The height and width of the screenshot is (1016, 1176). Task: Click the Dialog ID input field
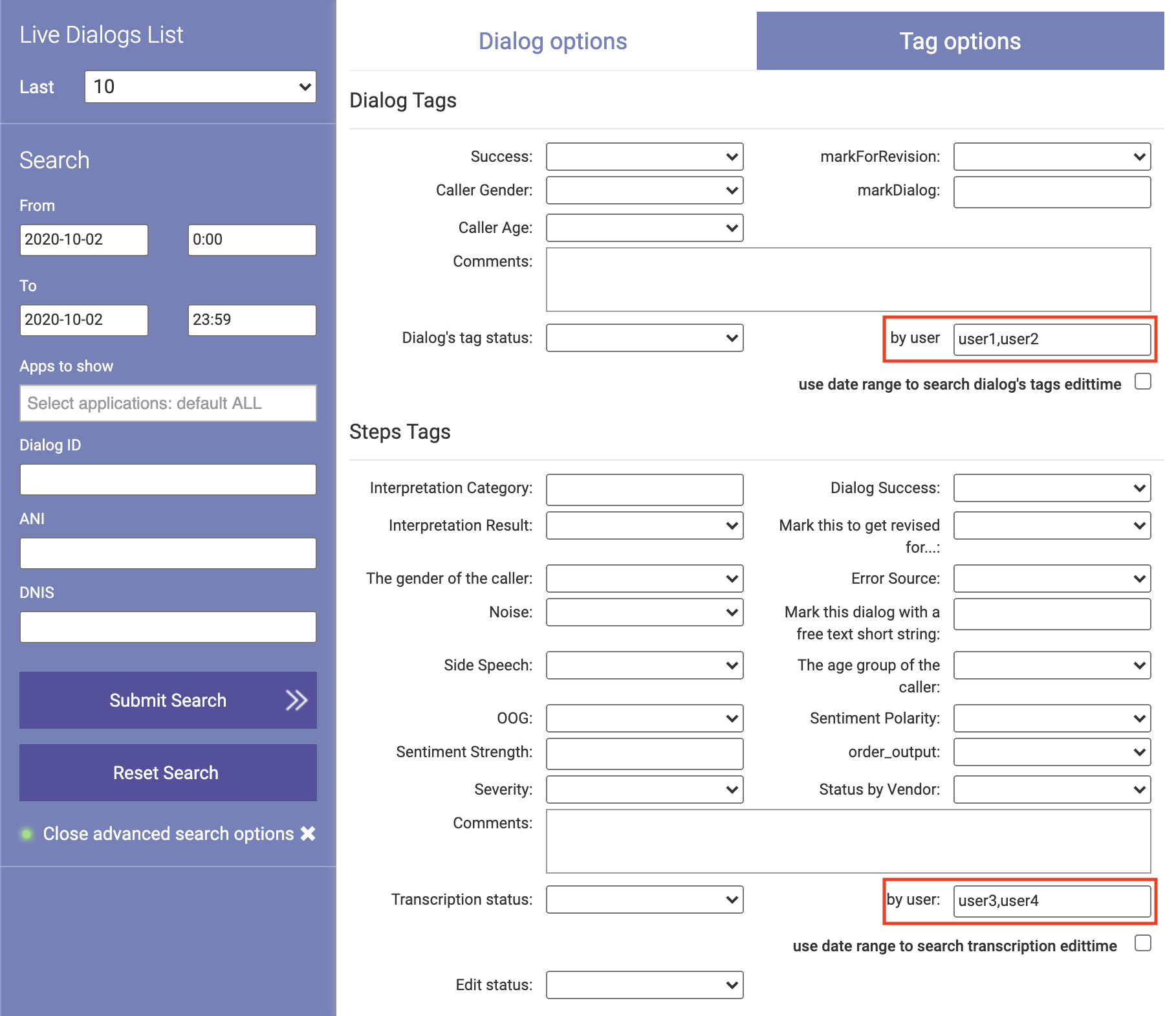pos(168,479)
